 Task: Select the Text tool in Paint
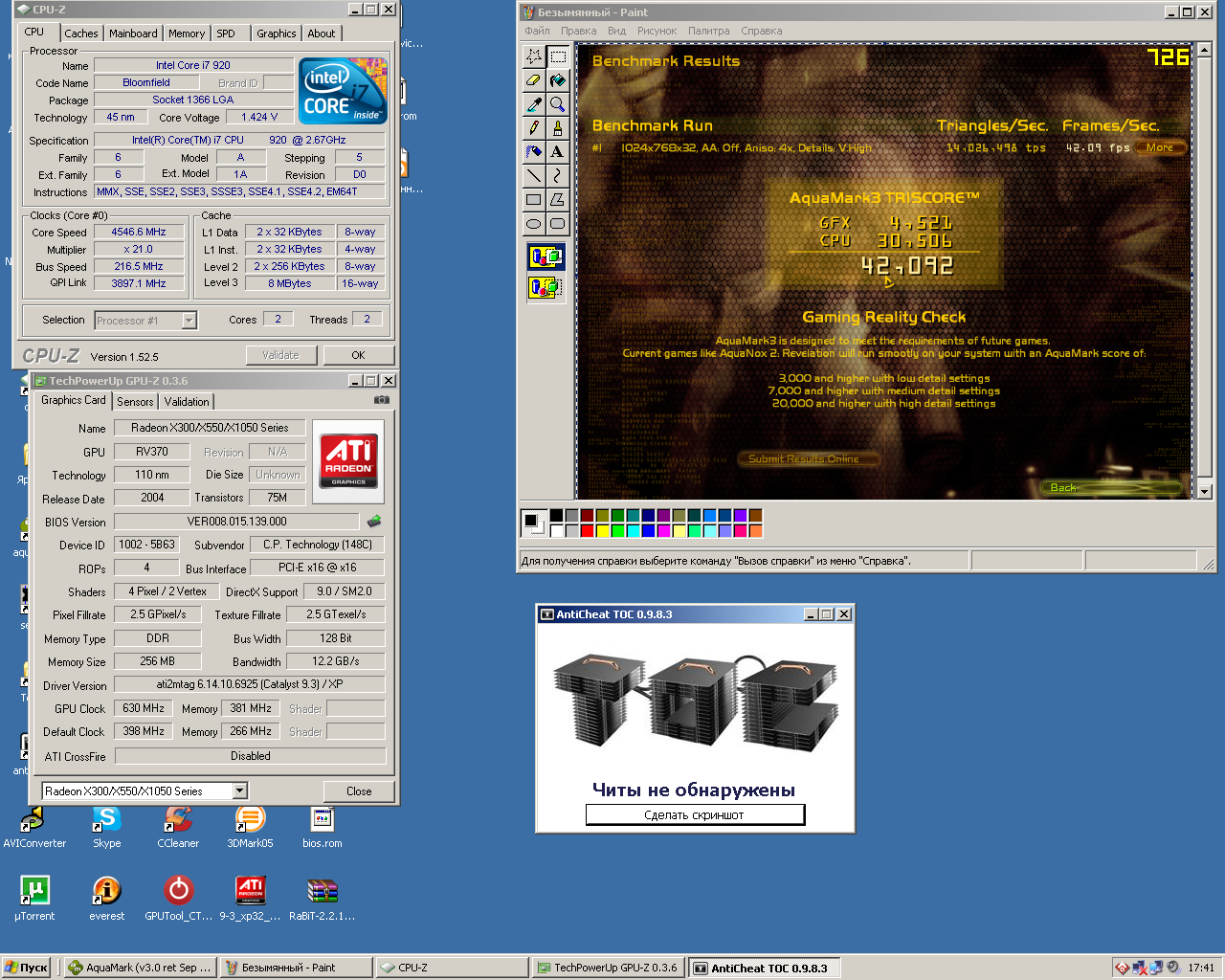point(557,151)
